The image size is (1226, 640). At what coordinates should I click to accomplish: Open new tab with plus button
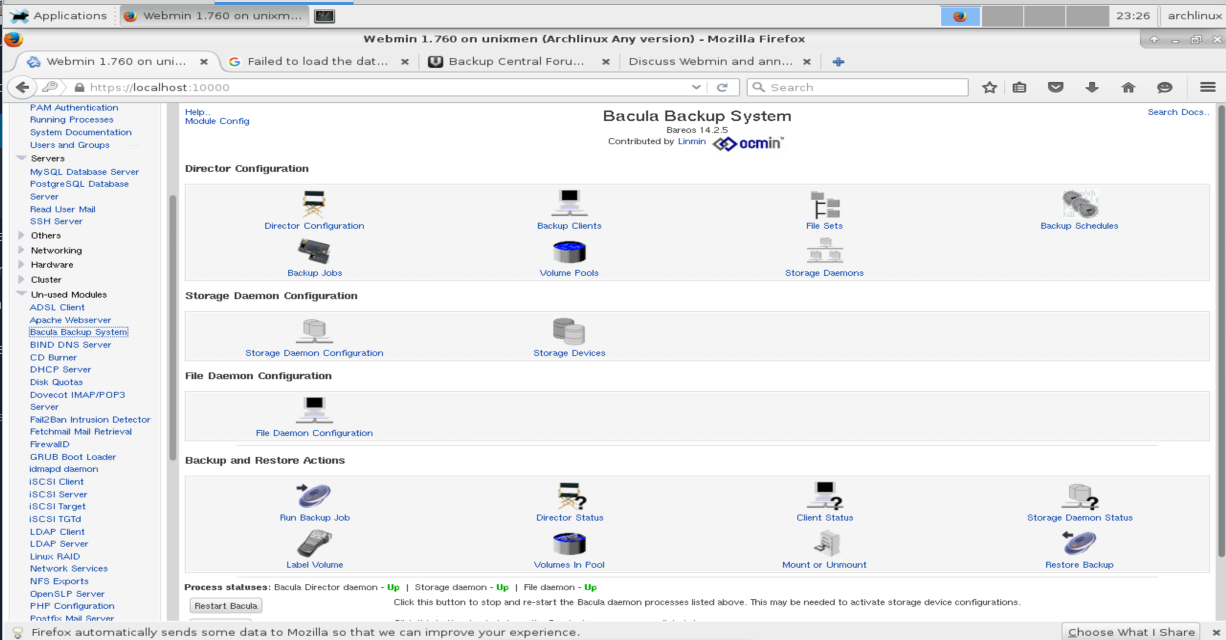[x=839, y=61]
